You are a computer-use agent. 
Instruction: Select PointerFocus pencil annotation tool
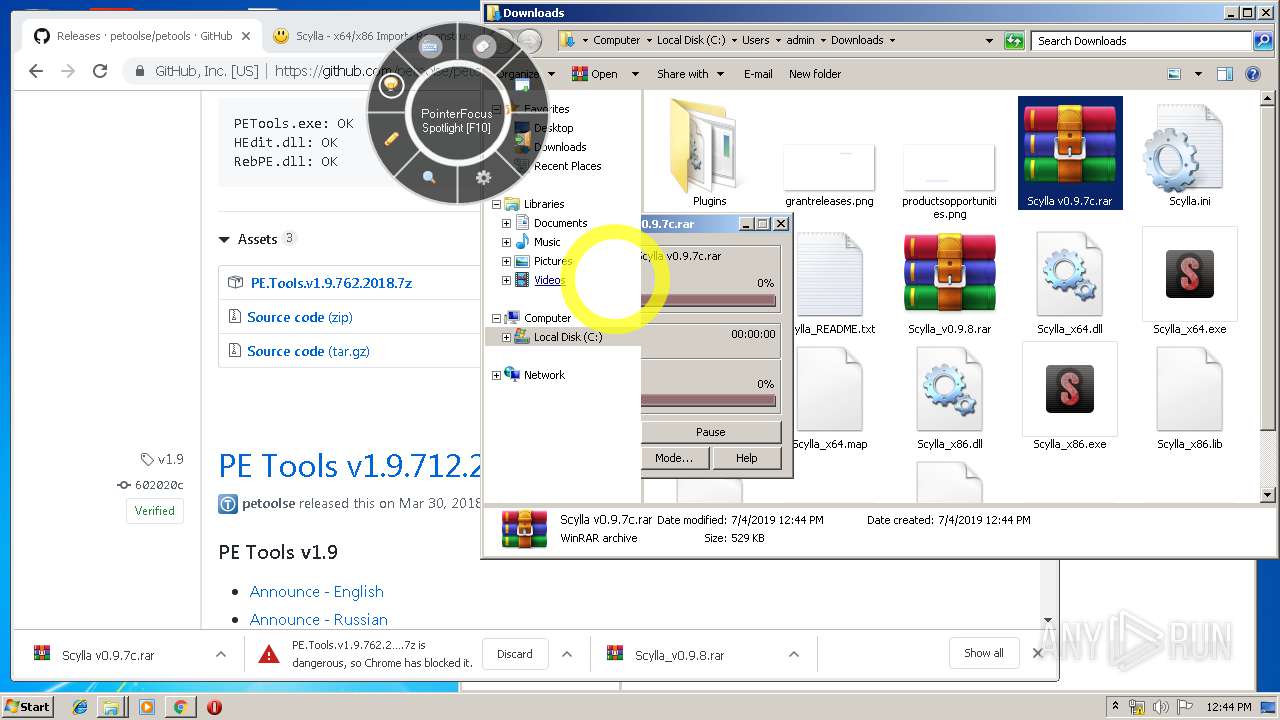[392, 139]
